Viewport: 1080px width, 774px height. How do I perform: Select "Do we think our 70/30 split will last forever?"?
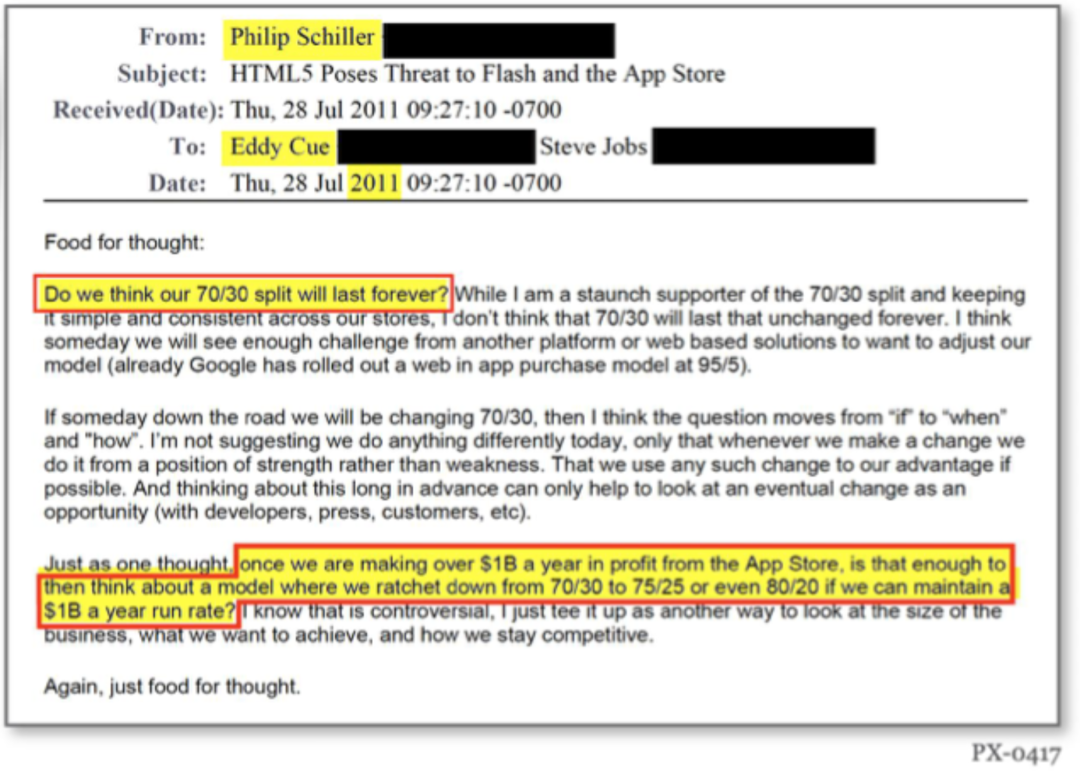tap(246, 295)
